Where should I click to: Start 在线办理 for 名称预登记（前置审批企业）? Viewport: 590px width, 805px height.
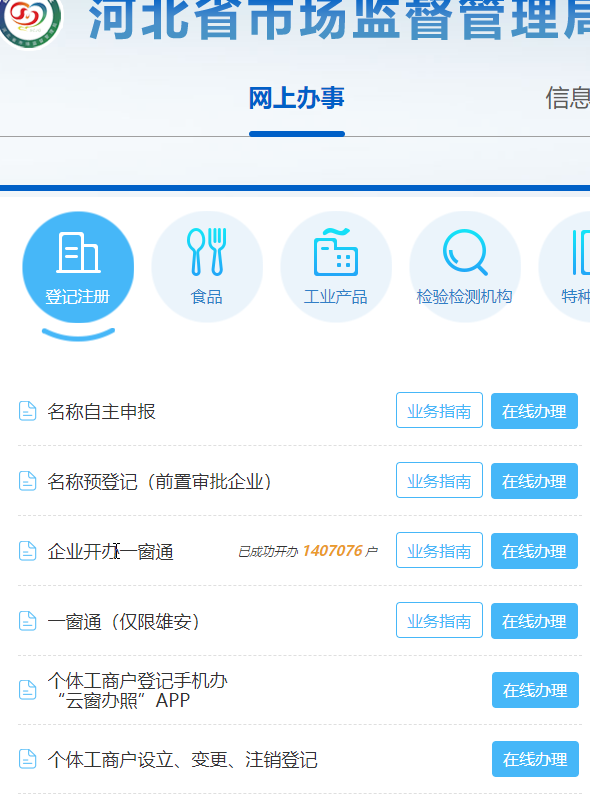tap(534, 481)
